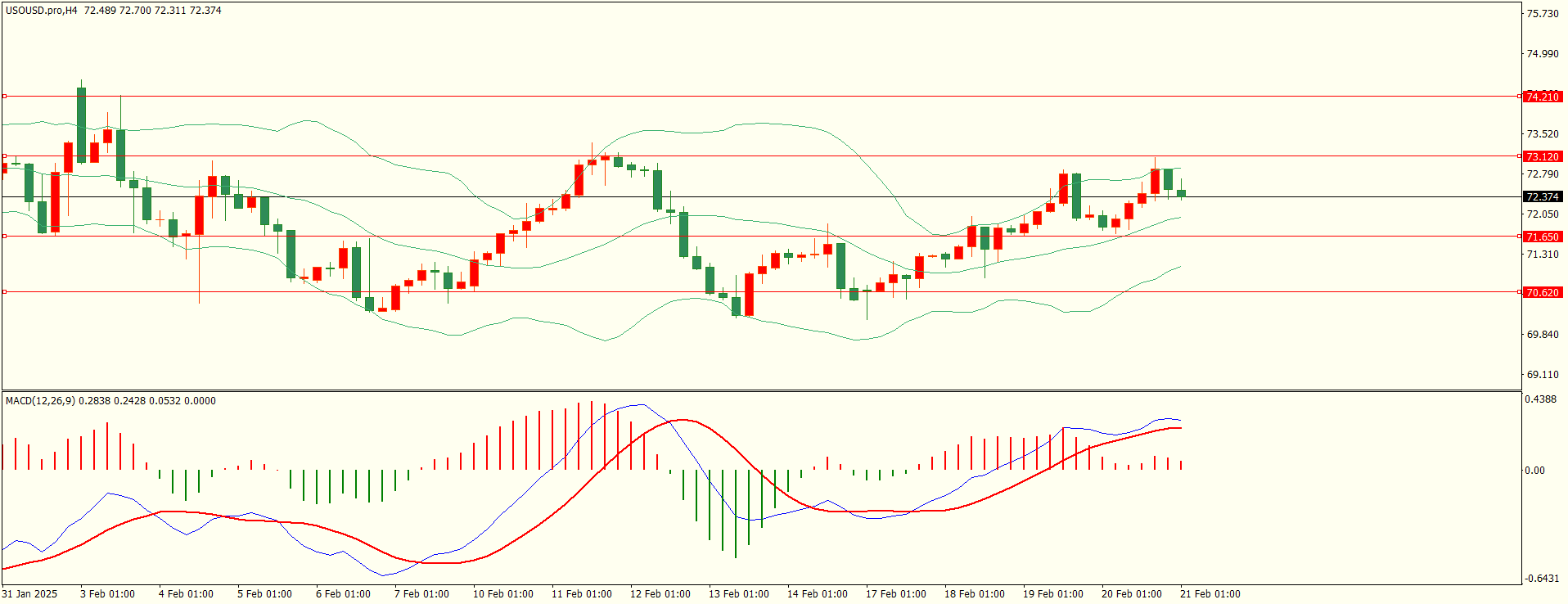Click the 69.110 value on price axis
The height and width of the screenshot is (604, 1568).
pyautogui.click(x=1543, y=375)
